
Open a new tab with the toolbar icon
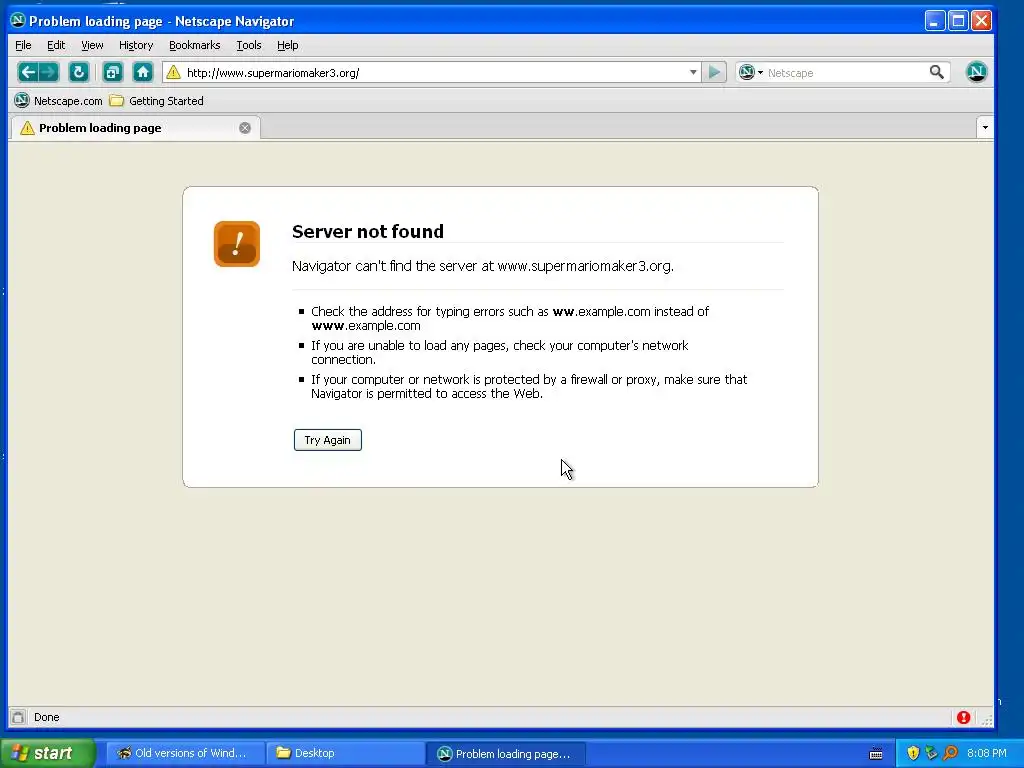point(113,72)
